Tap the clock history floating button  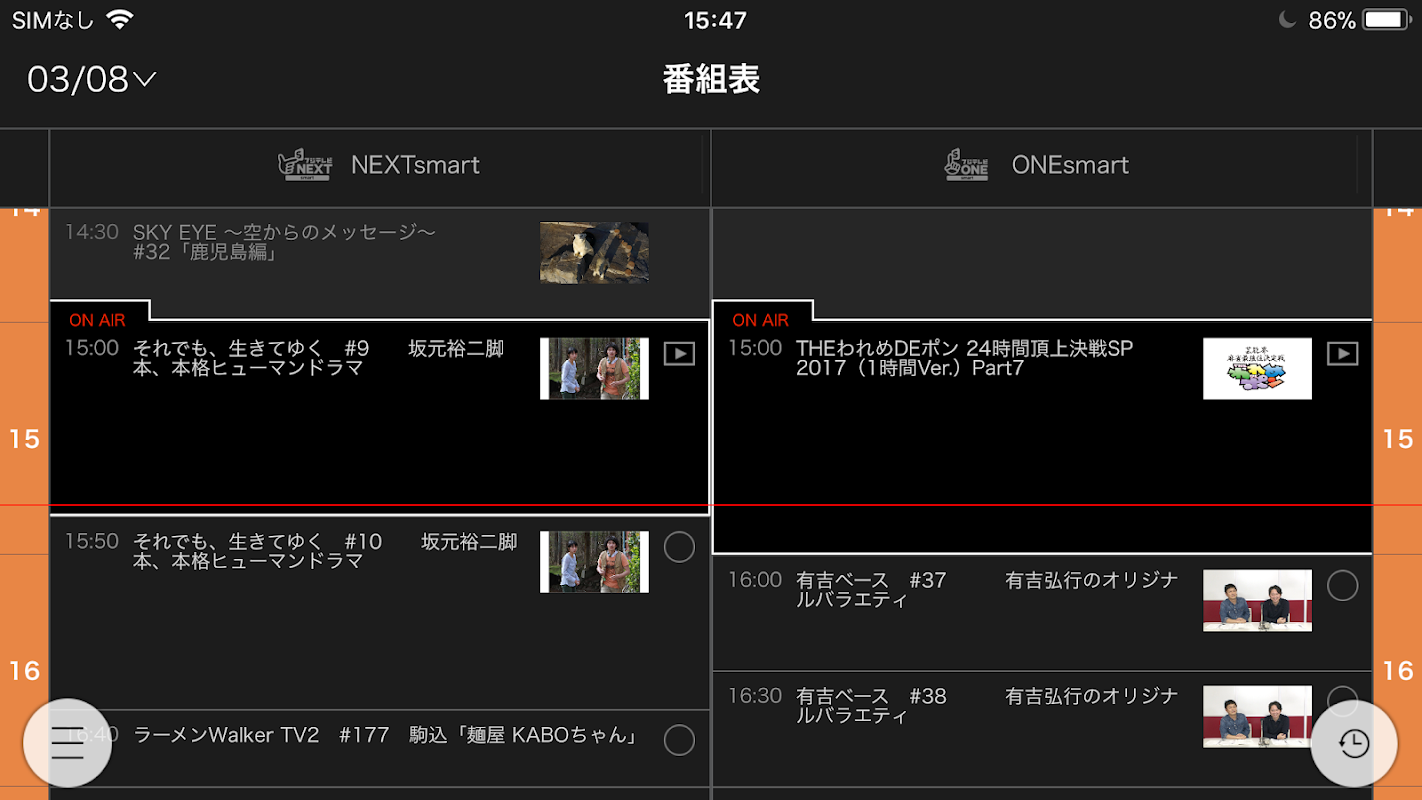pos(1354,743)
